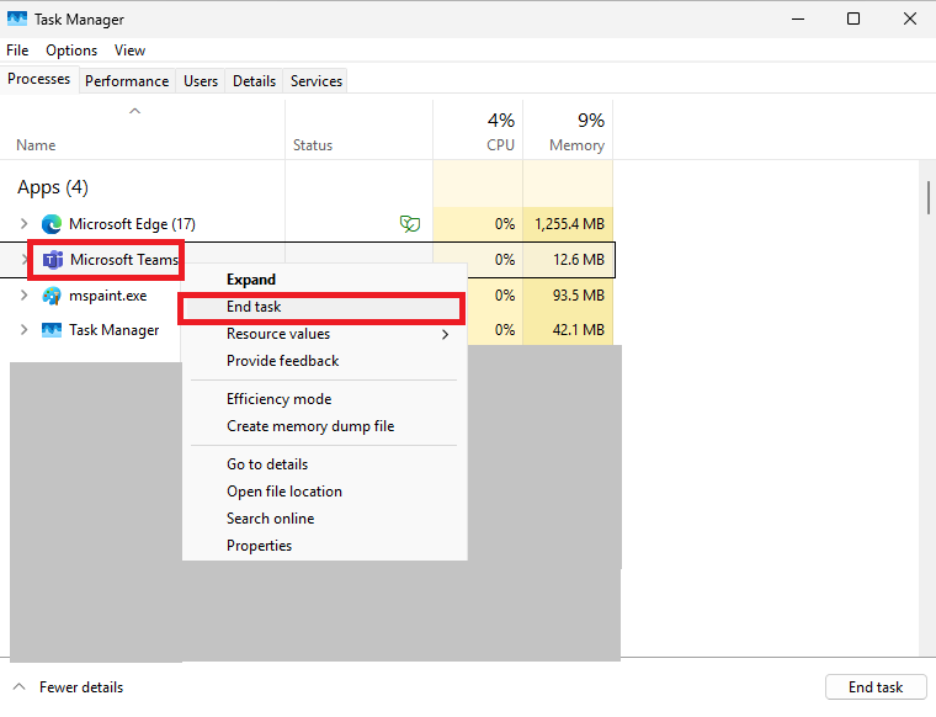
Task: Click the End task button at bottom
Action: [x=876, y=687]
